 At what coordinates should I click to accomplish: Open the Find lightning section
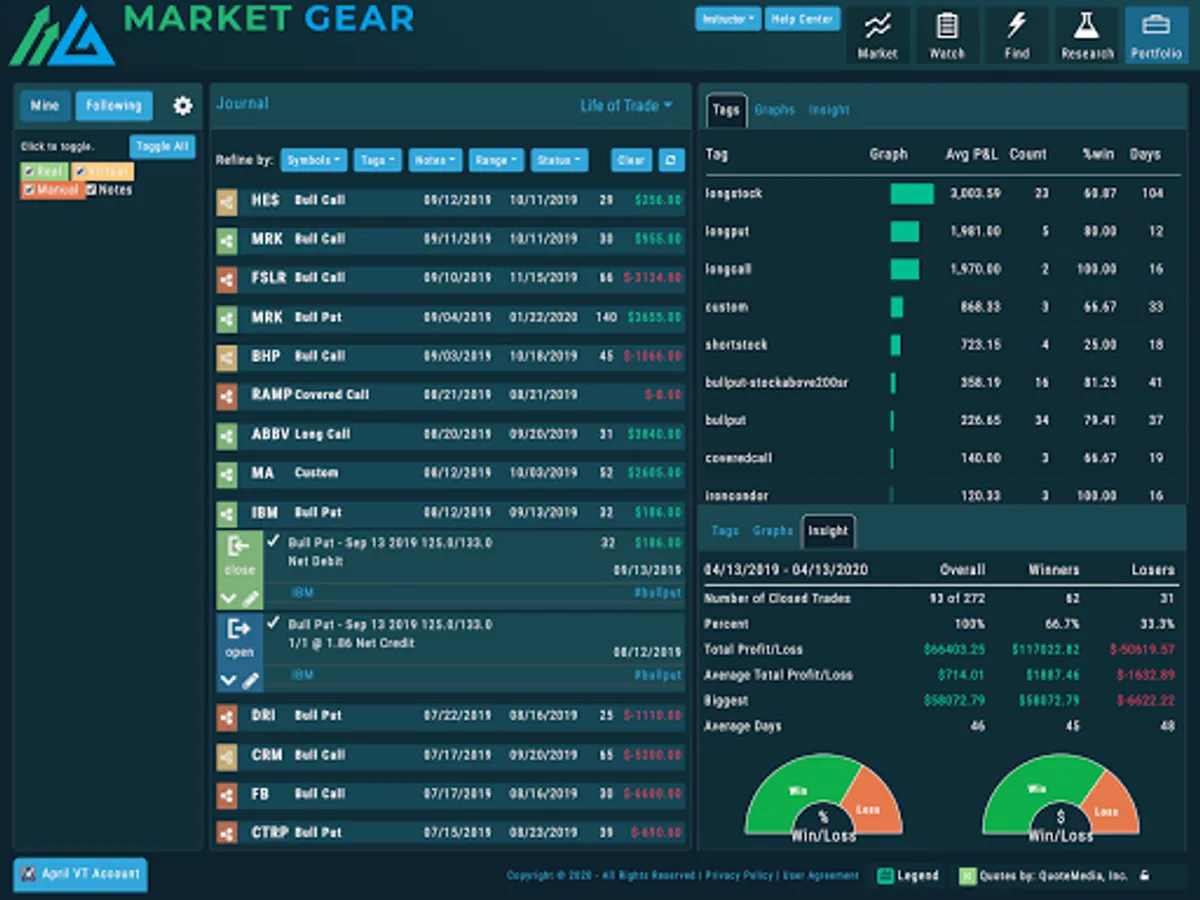pos(1017,36)
